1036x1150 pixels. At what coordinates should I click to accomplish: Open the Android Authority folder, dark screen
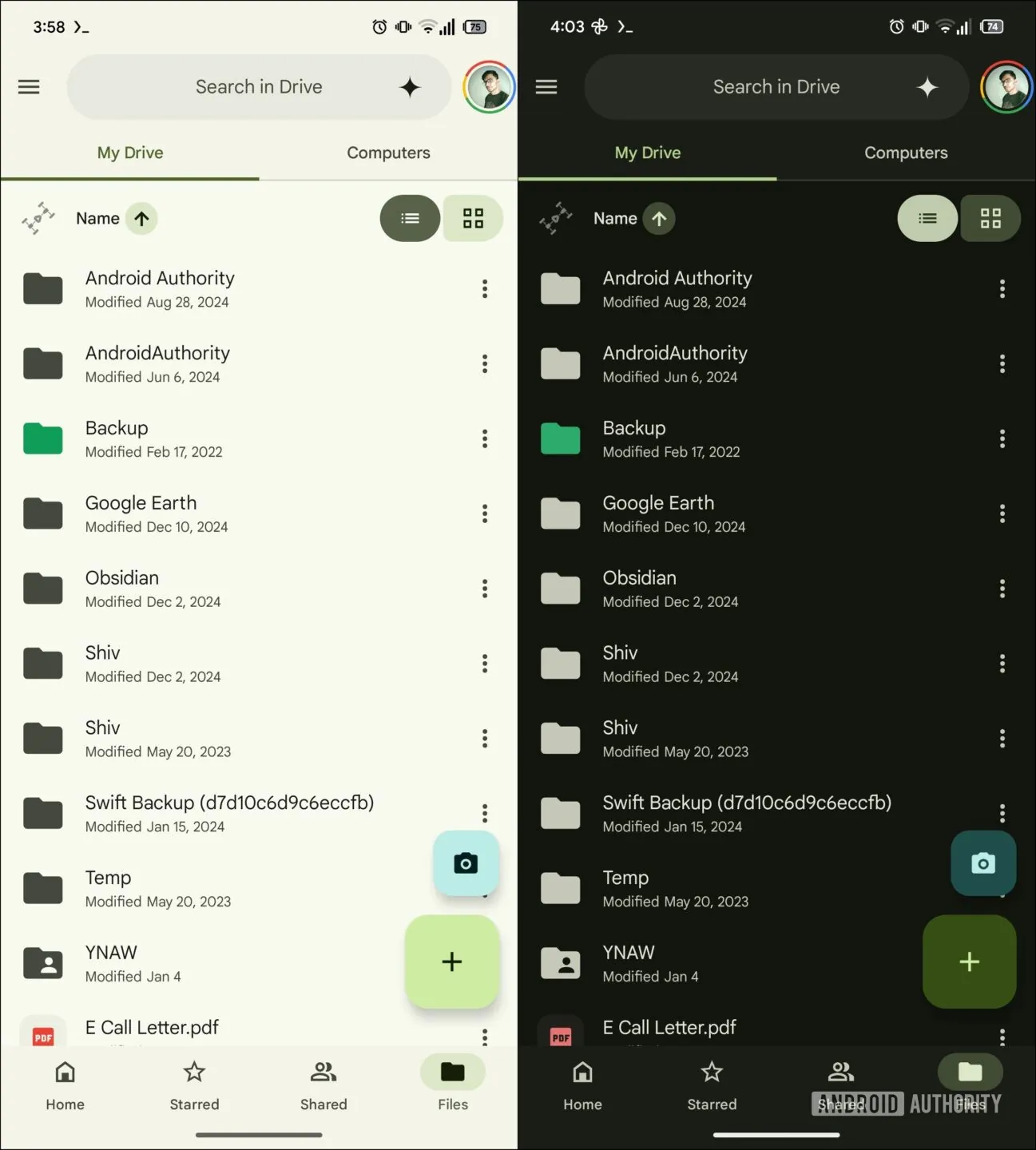776,288
